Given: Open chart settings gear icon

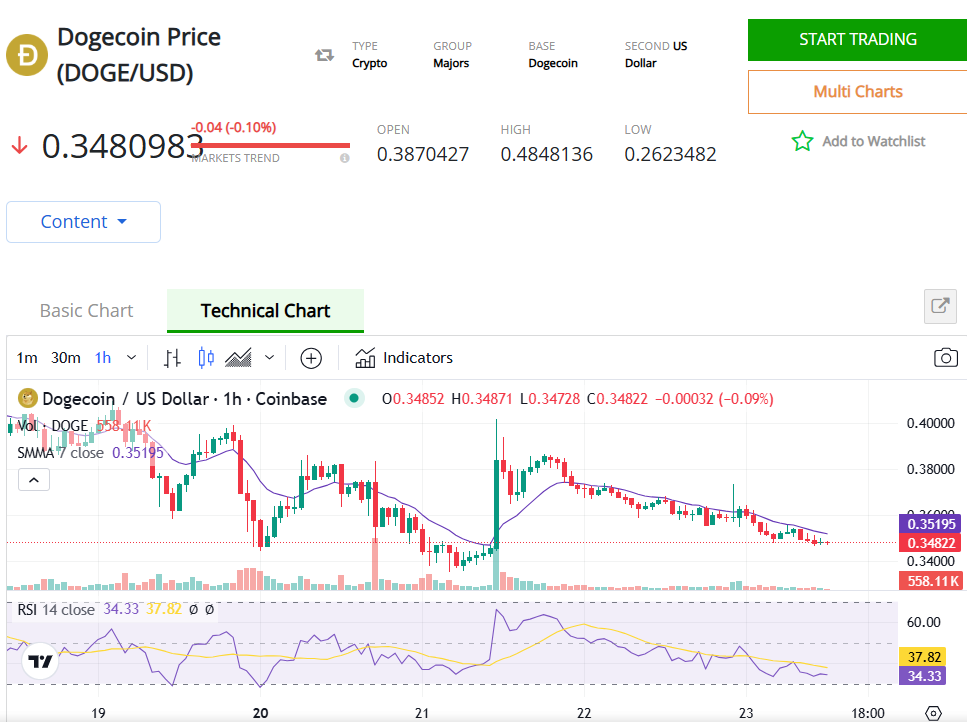Looking at the screenshot, I should (x=934, y=713).
